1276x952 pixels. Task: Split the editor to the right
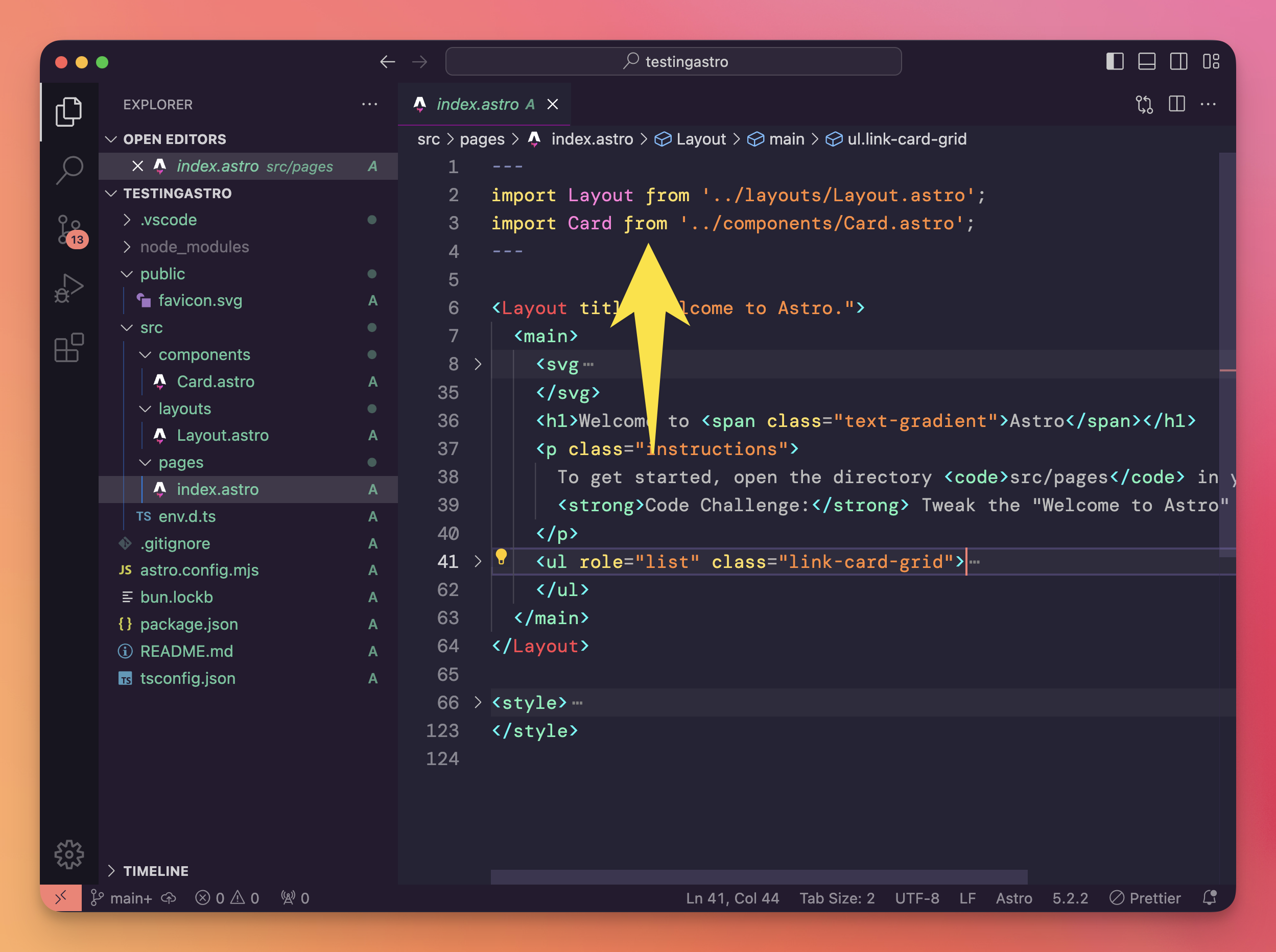pyautogui.click(x=1176, y=104)
